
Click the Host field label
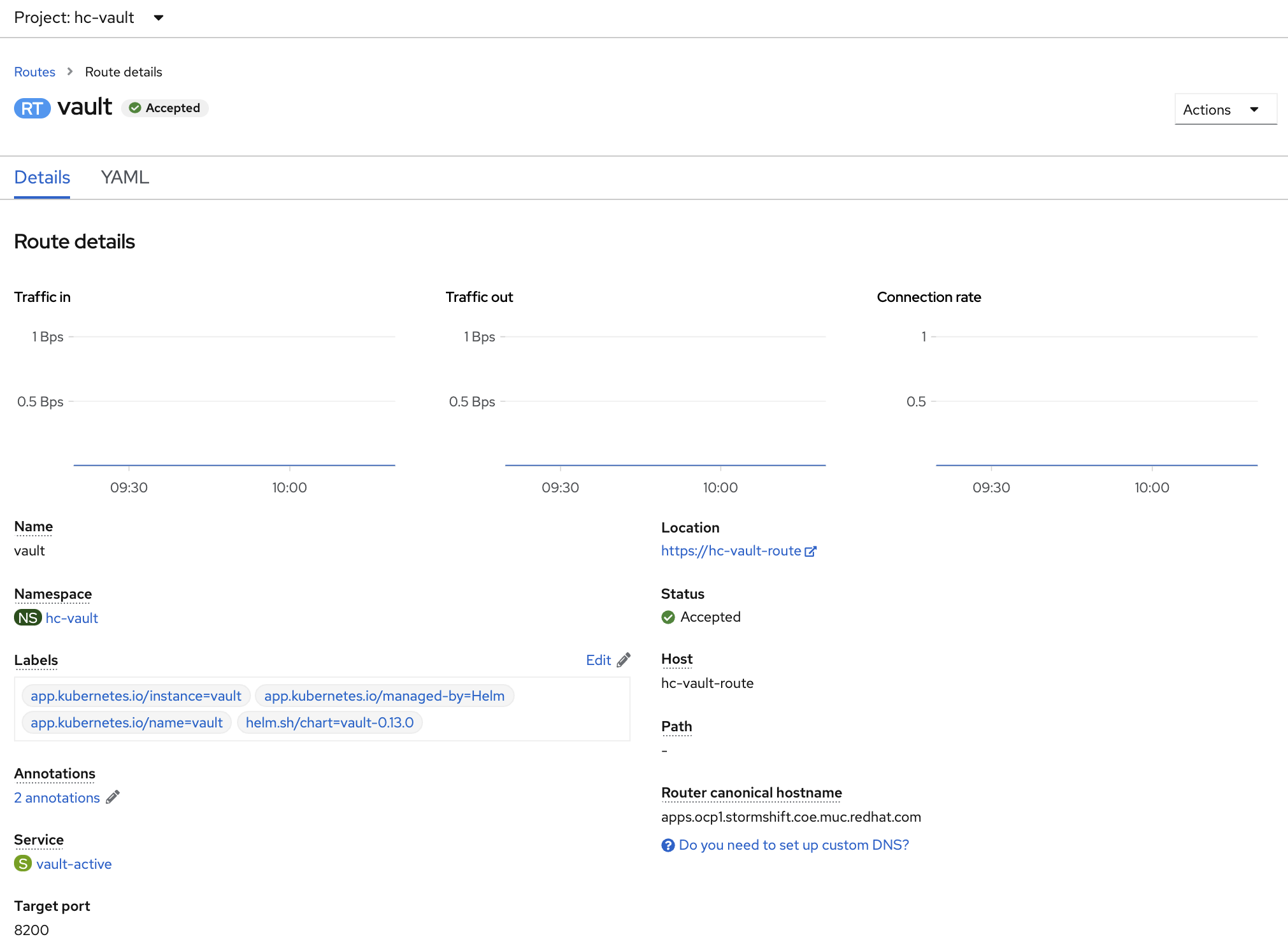[677, 659]
